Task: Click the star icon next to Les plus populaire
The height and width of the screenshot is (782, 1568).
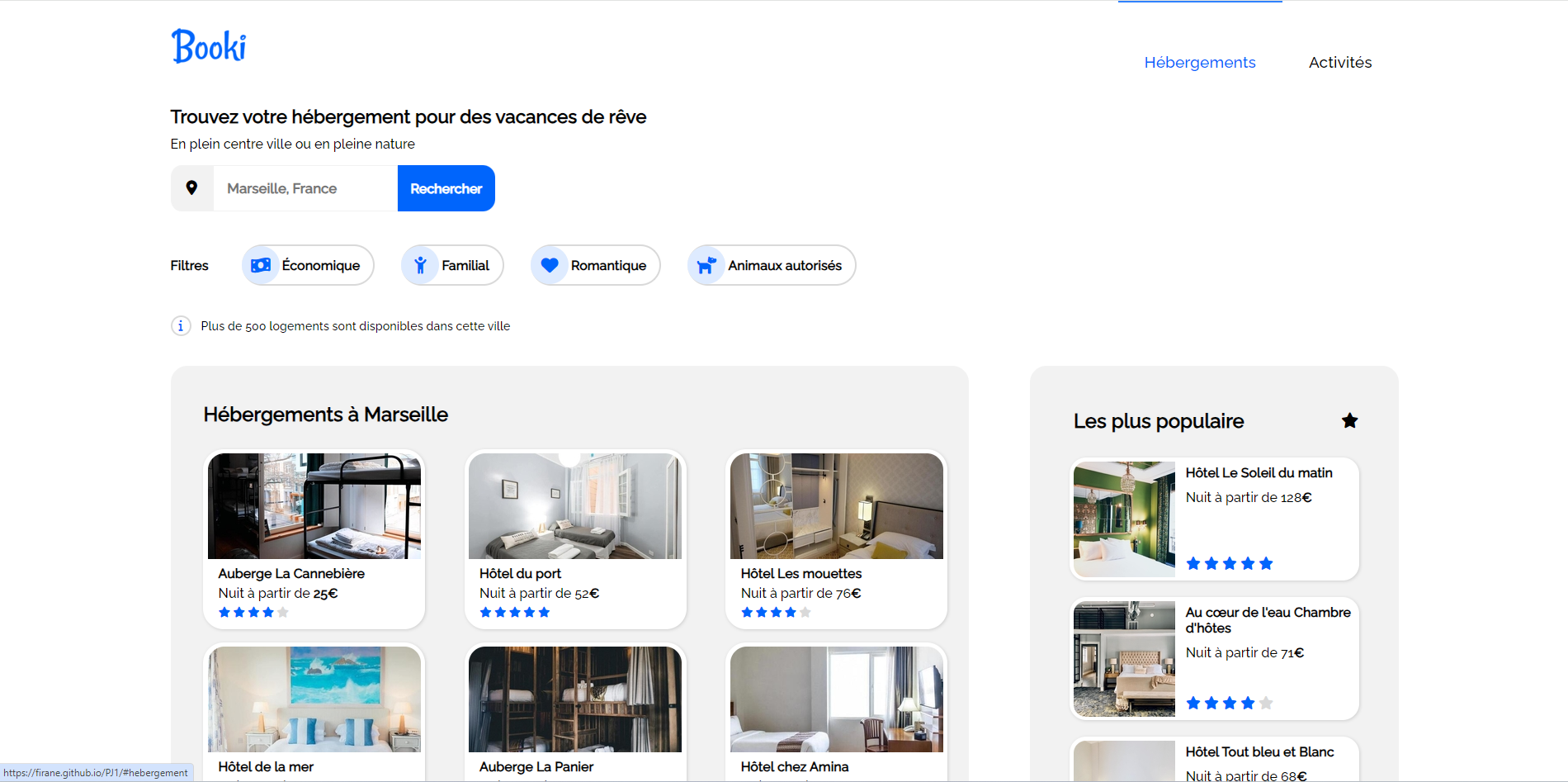Action: (1349, 420)
